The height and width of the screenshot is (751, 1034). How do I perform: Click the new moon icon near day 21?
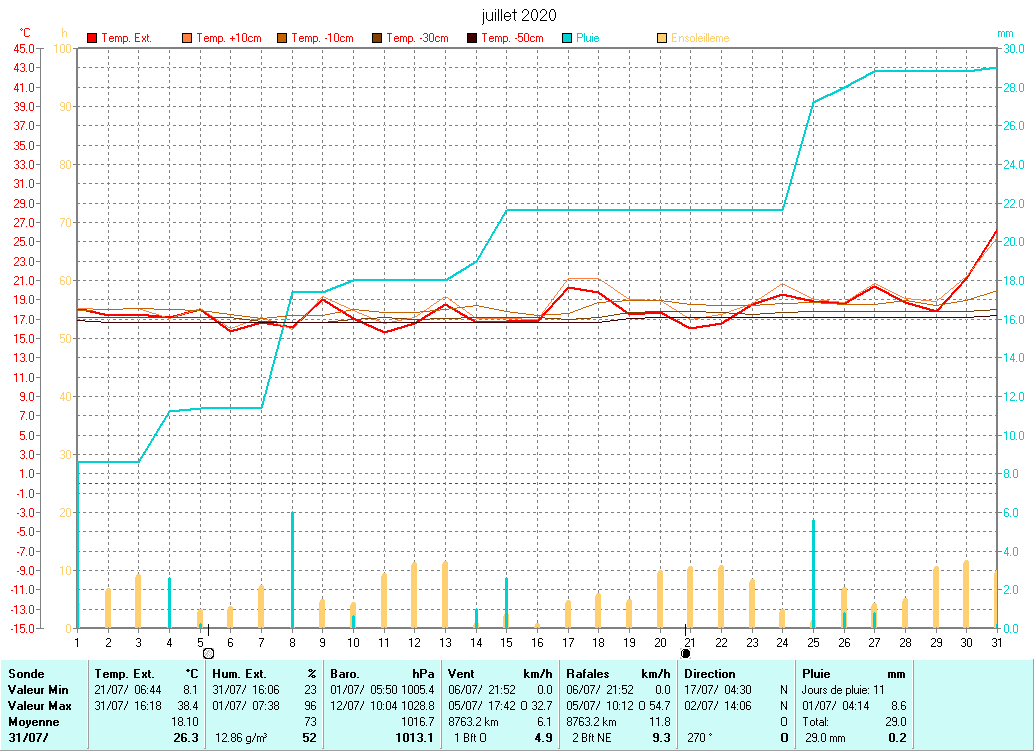685,653
